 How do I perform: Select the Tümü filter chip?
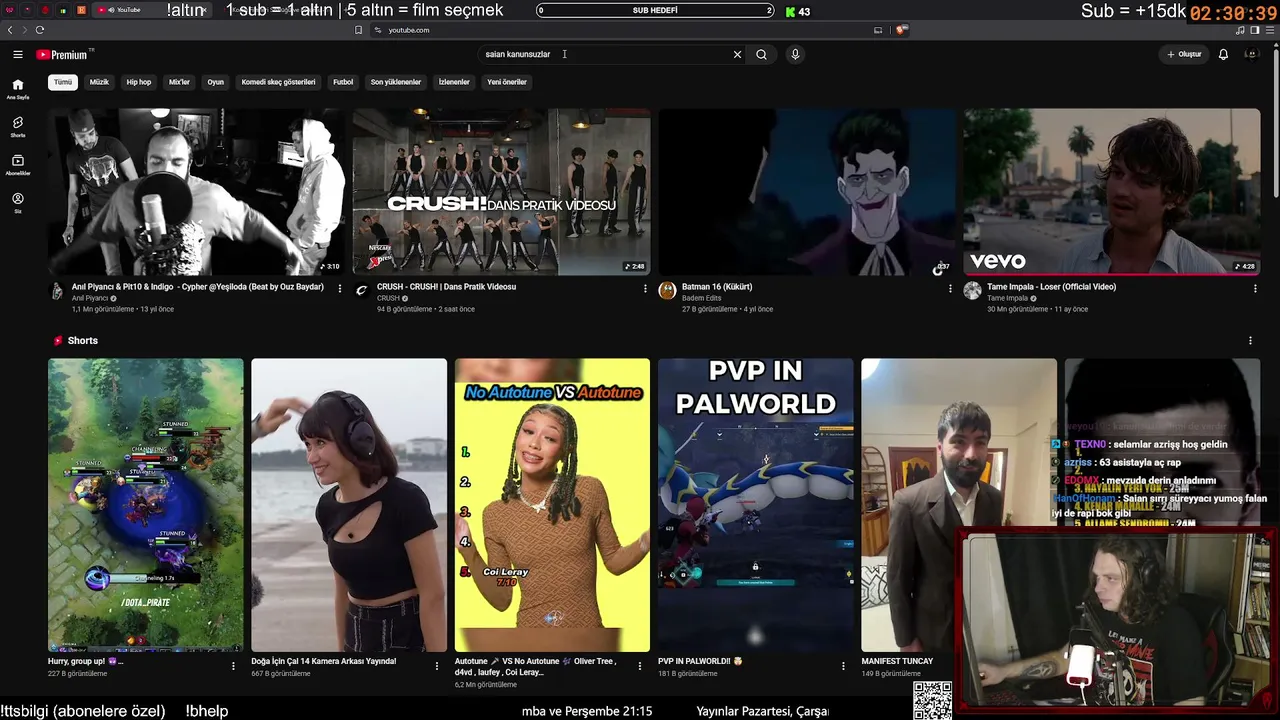(x=63, y=82)
